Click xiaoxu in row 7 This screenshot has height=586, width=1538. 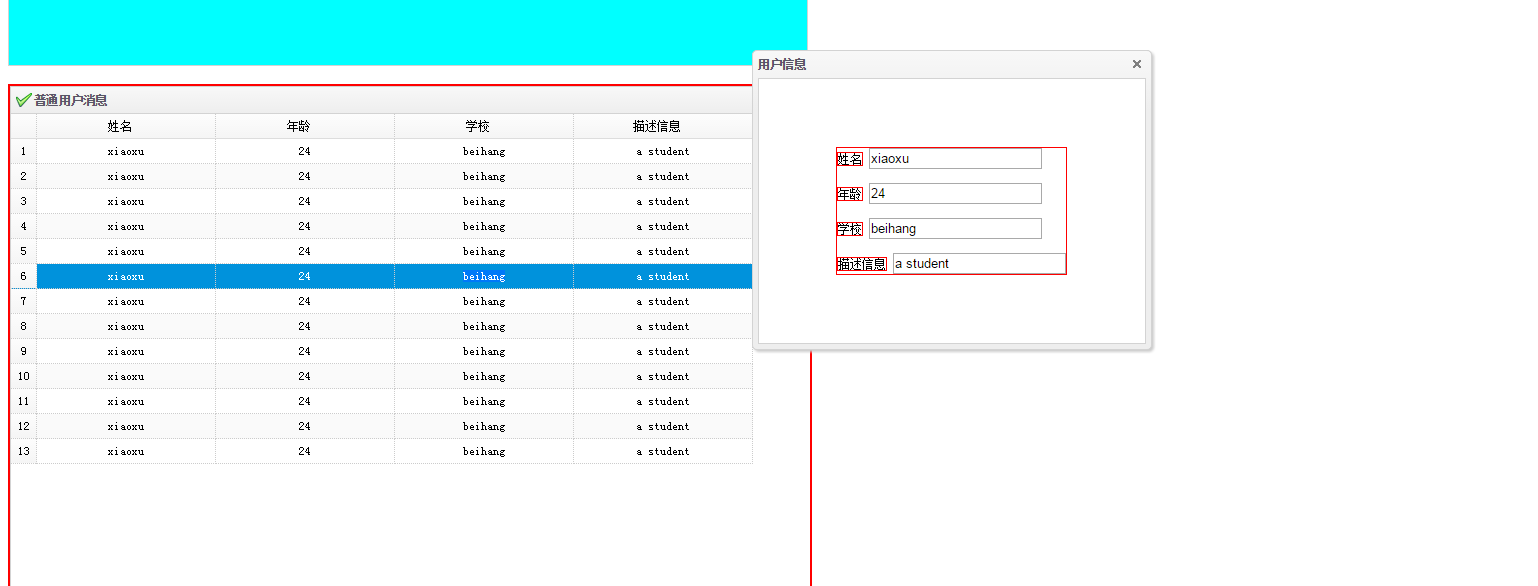[x=126, y=301]
